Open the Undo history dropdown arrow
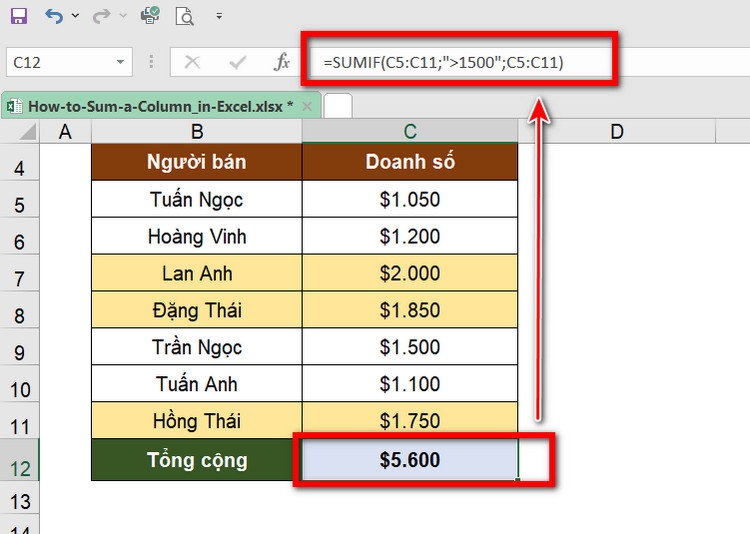750x534 pixels. pos(75,16)
